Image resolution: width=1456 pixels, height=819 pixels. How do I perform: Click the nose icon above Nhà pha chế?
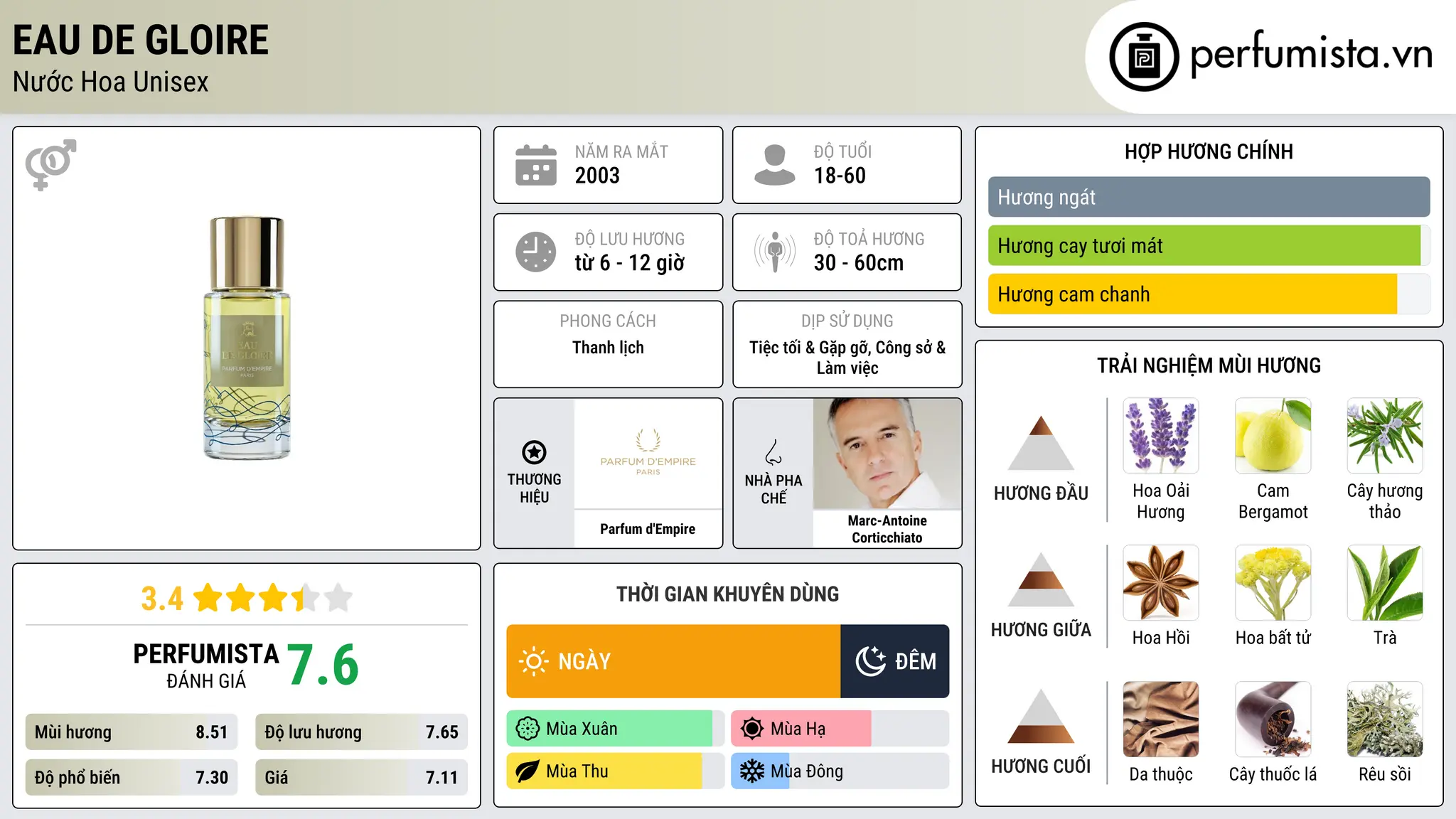[773, 452]
